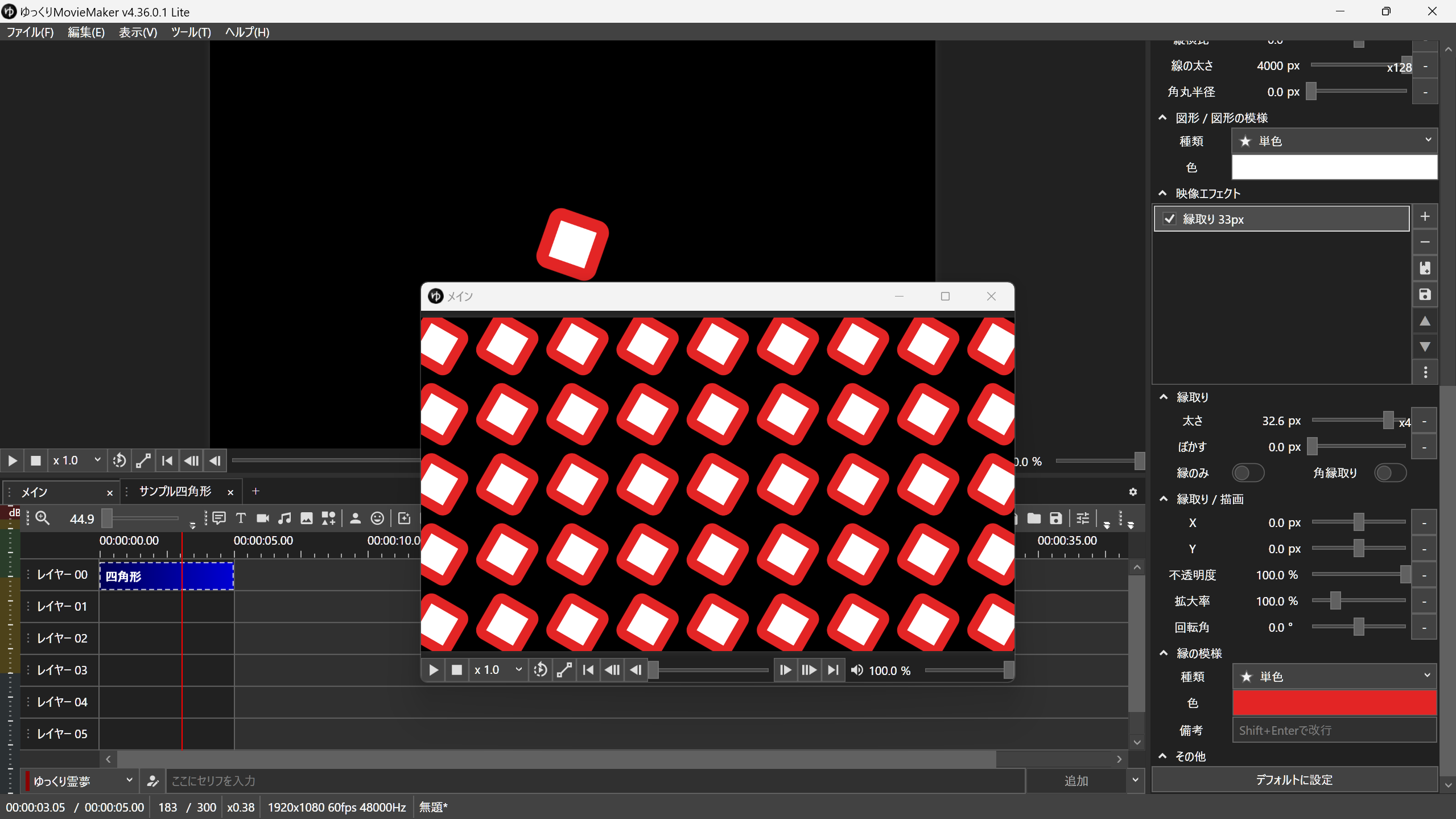Click the 追加 button
Screen dimensions: 1456x819
[1076, 781]
